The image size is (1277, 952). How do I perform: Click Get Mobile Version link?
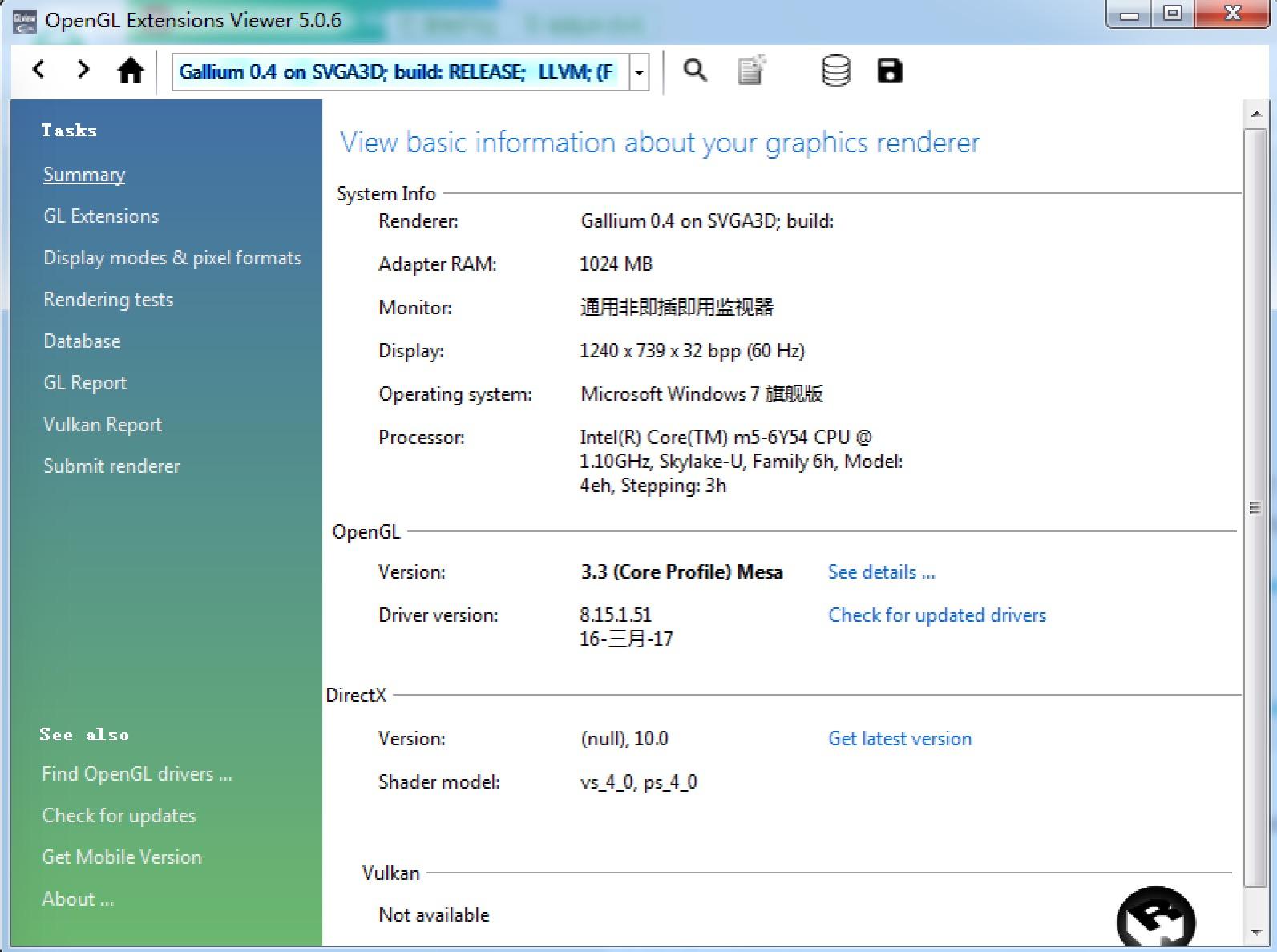(x=122, y=857)
